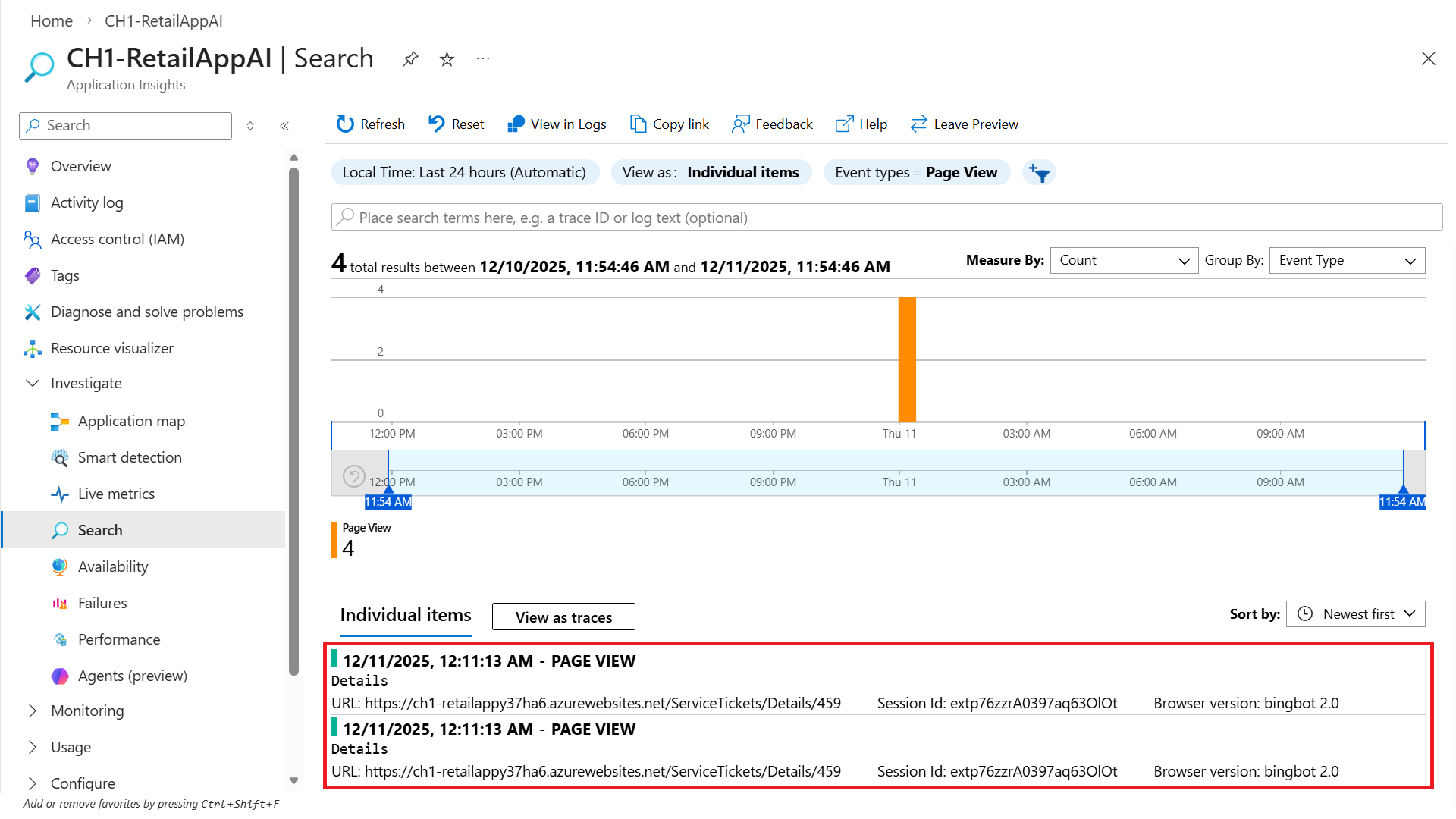Click the search terms input field
Viewport: 1456px width, 819px height.
887,218
